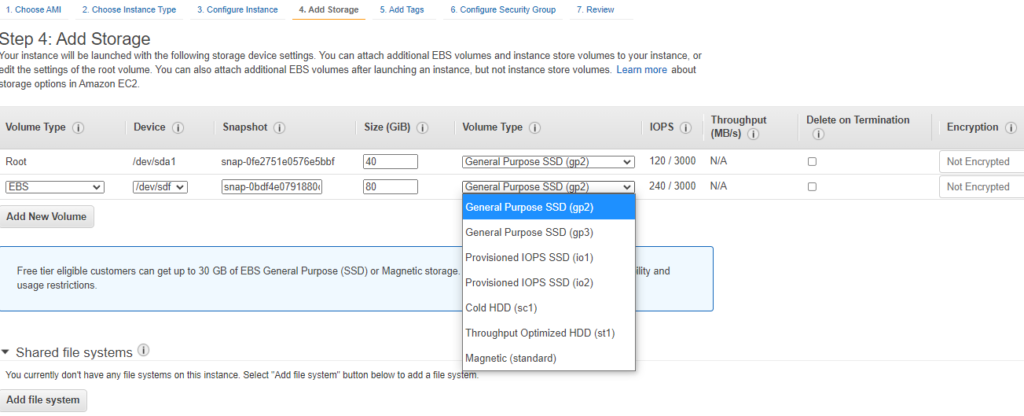The height and width of the screenshot is (416, 1024).
Task: Edit the Root volume size field
Action: tap(391, 161)
